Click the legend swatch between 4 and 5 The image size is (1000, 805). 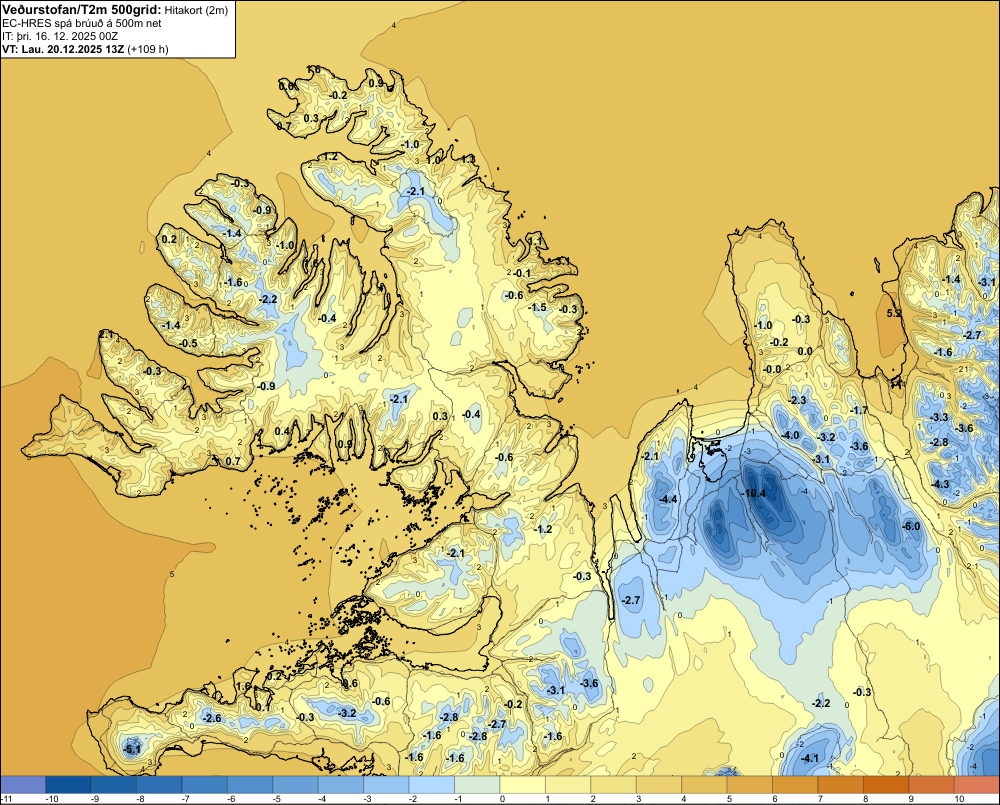(x=705, y=784)
